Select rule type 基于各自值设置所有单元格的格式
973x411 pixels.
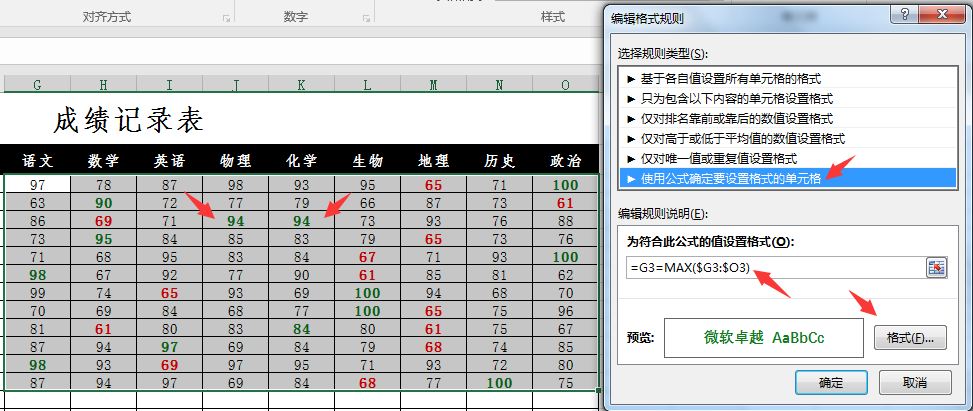coord(788,79)
